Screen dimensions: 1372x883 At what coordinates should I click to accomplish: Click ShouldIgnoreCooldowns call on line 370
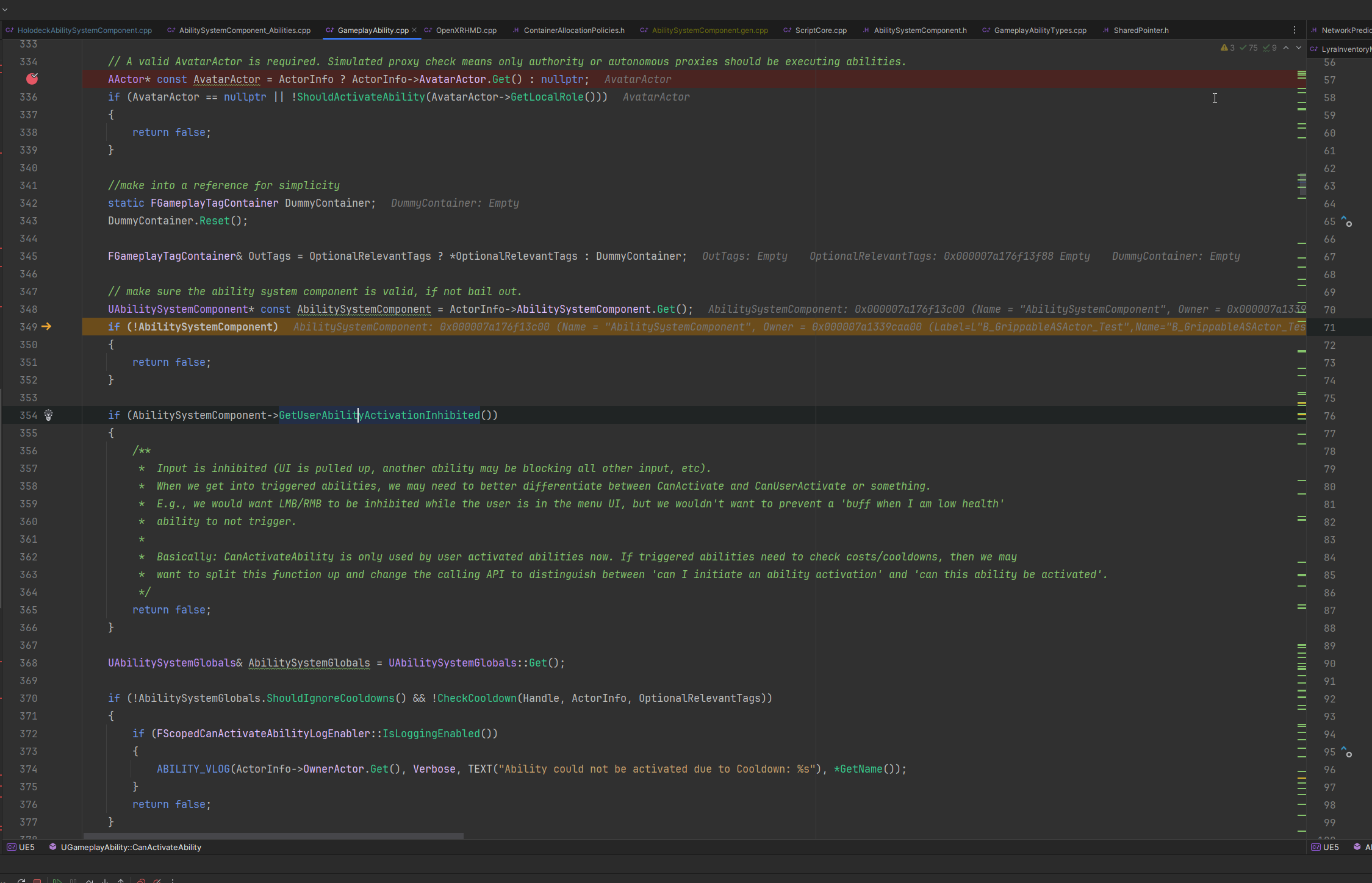[x=331, y=698]
